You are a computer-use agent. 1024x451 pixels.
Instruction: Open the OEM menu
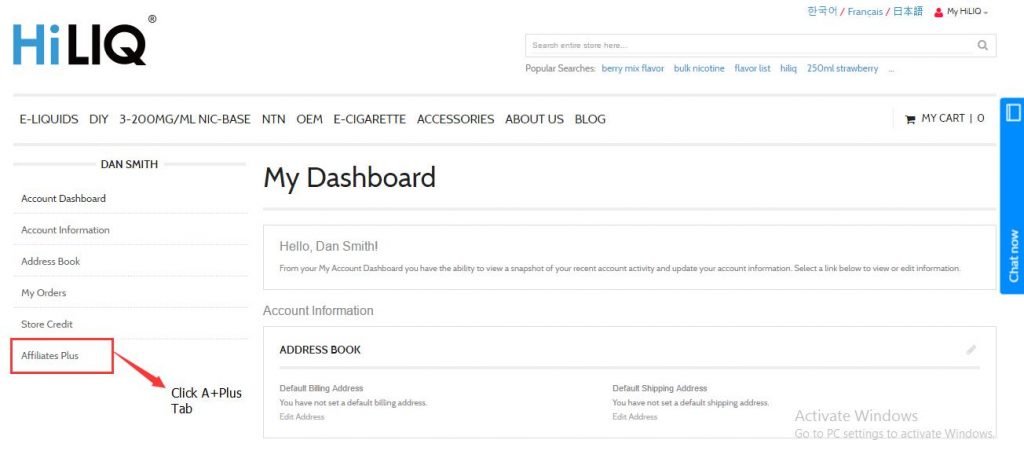click(x=310, y=119)
